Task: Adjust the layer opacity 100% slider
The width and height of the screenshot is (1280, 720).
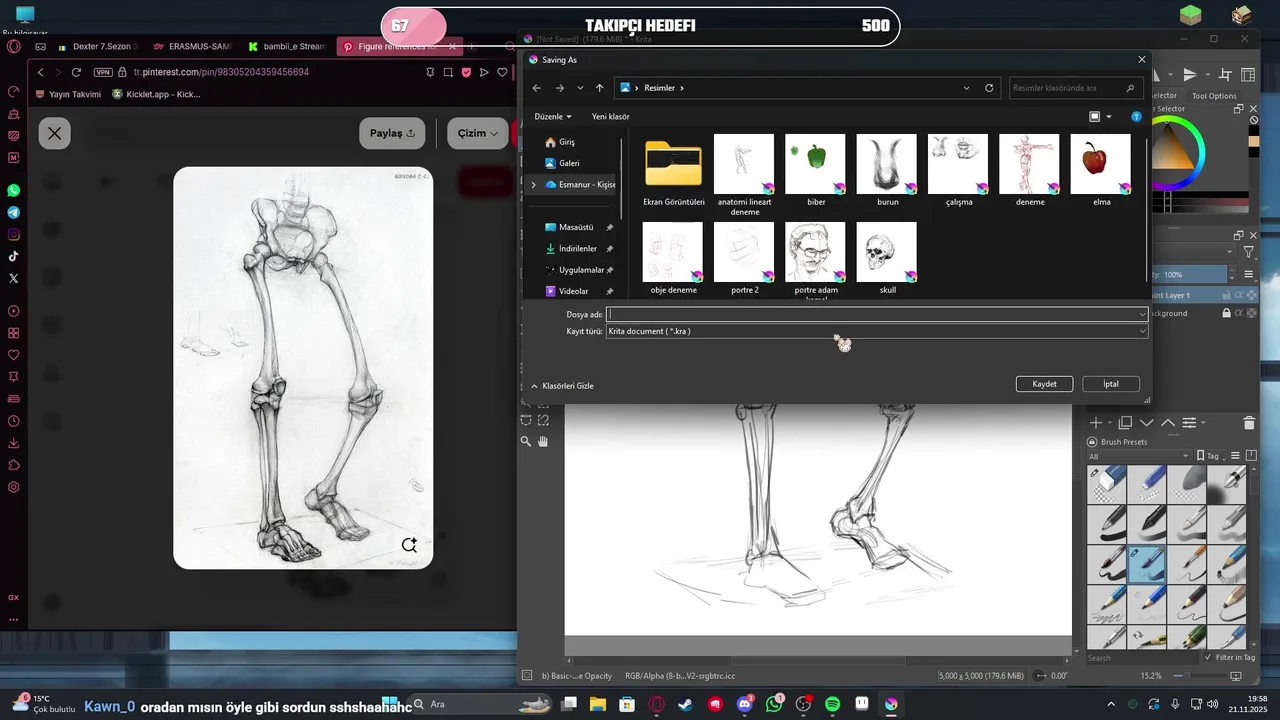Action: [1189, 274]
